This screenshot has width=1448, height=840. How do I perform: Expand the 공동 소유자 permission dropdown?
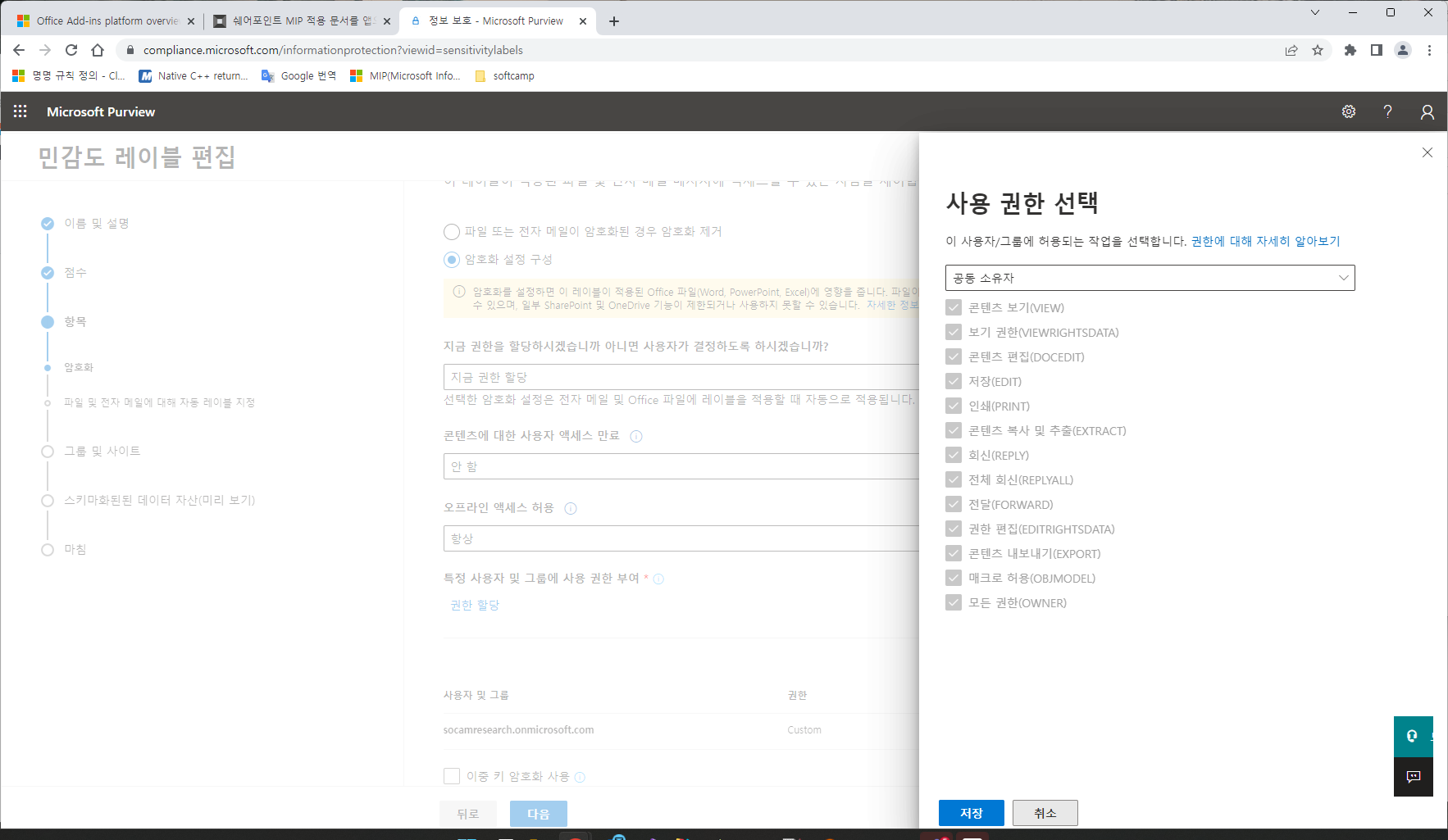tap(1150, 278)
